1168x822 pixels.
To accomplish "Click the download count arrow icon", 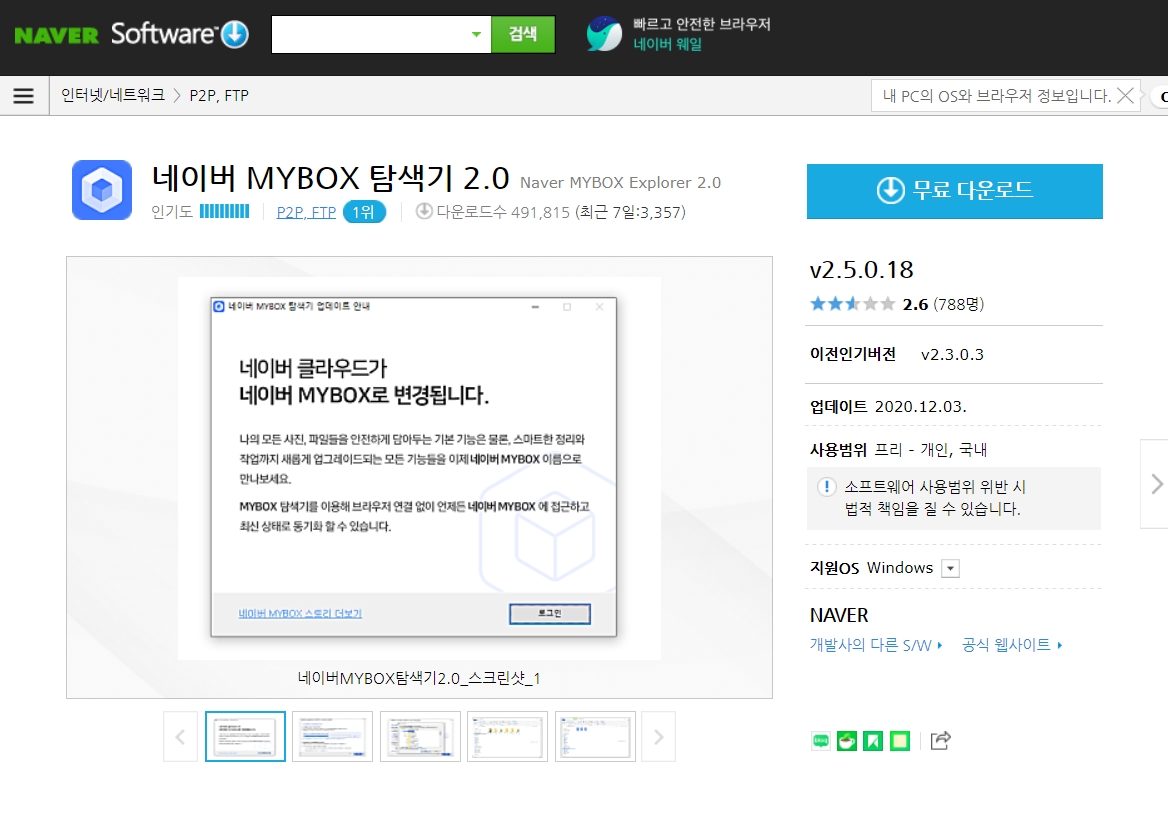I will (x=424, y=211).
